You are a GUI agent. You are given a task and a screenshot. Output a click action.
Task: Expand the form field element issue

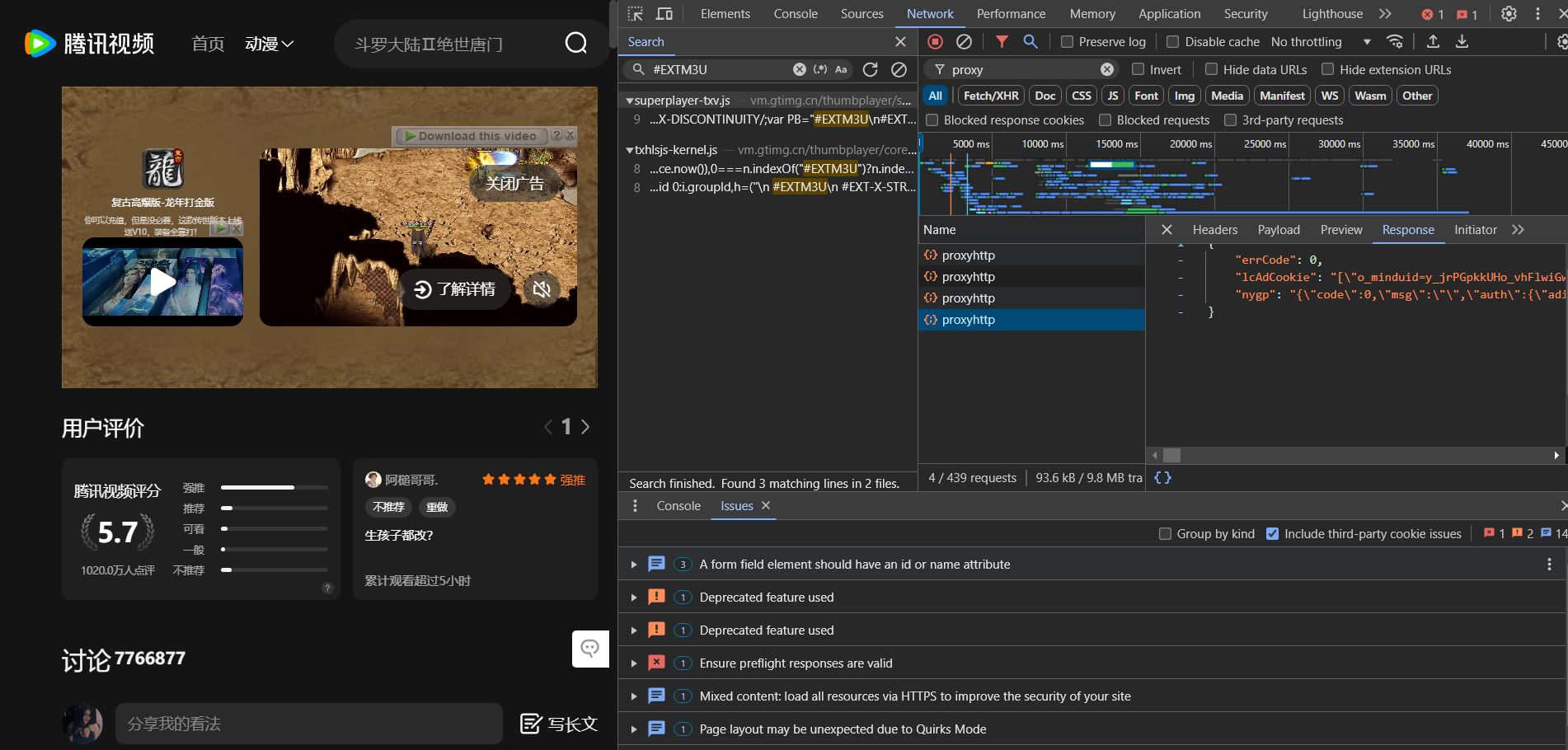click(x=633, y=565)
